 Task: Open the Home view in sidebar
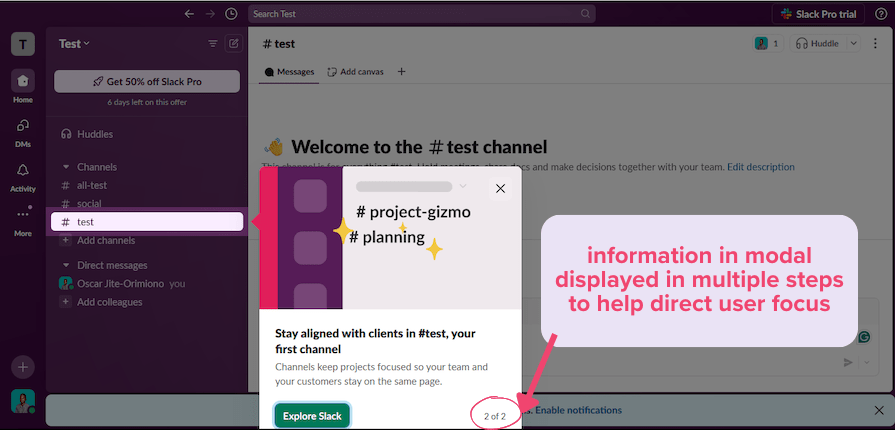point(22,82)
